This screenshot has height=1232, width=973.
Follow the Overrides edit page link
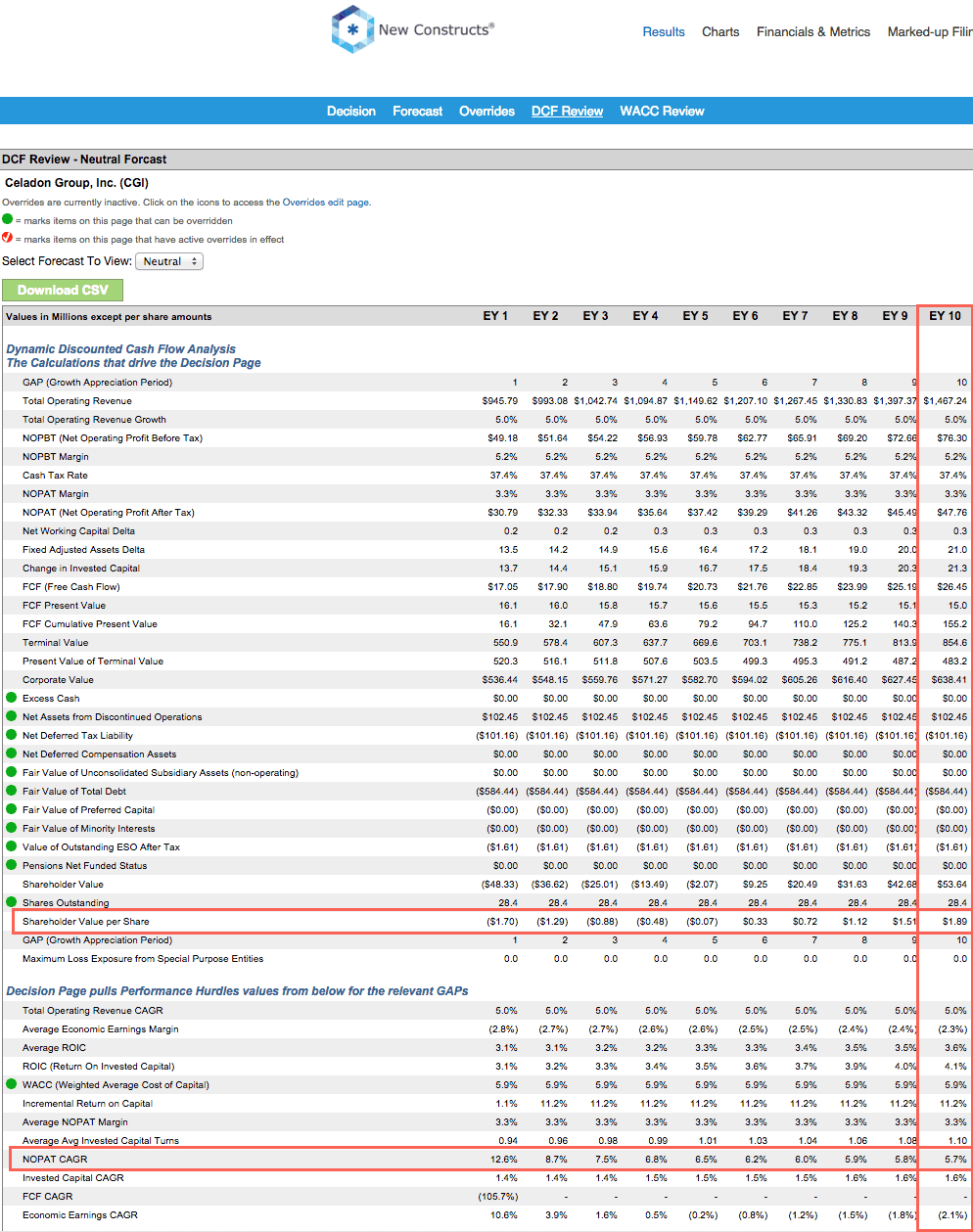tap(326, 203)
